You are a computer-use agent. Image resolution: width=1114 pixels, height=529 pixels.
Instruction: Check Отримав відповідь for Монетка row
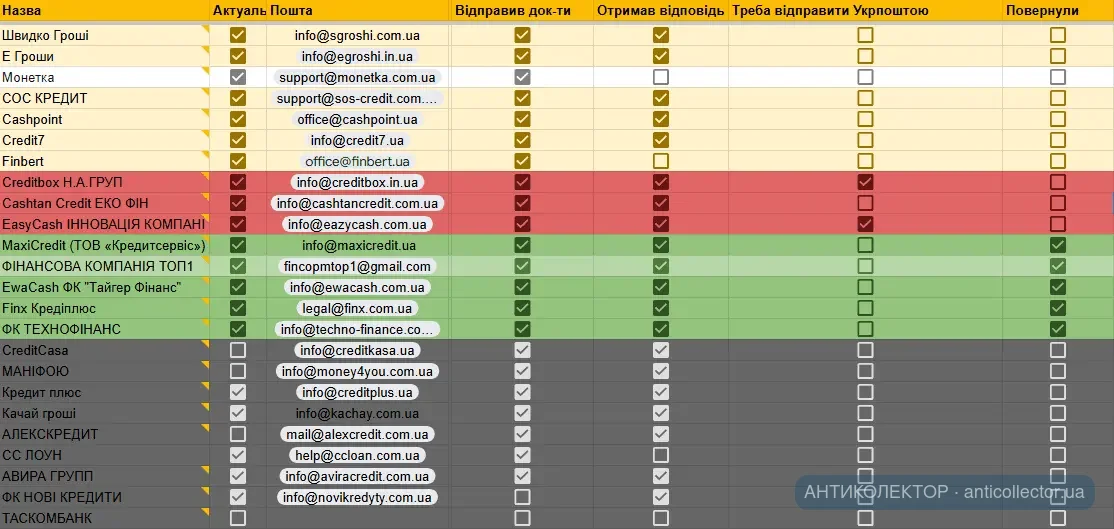click(660, 77)
